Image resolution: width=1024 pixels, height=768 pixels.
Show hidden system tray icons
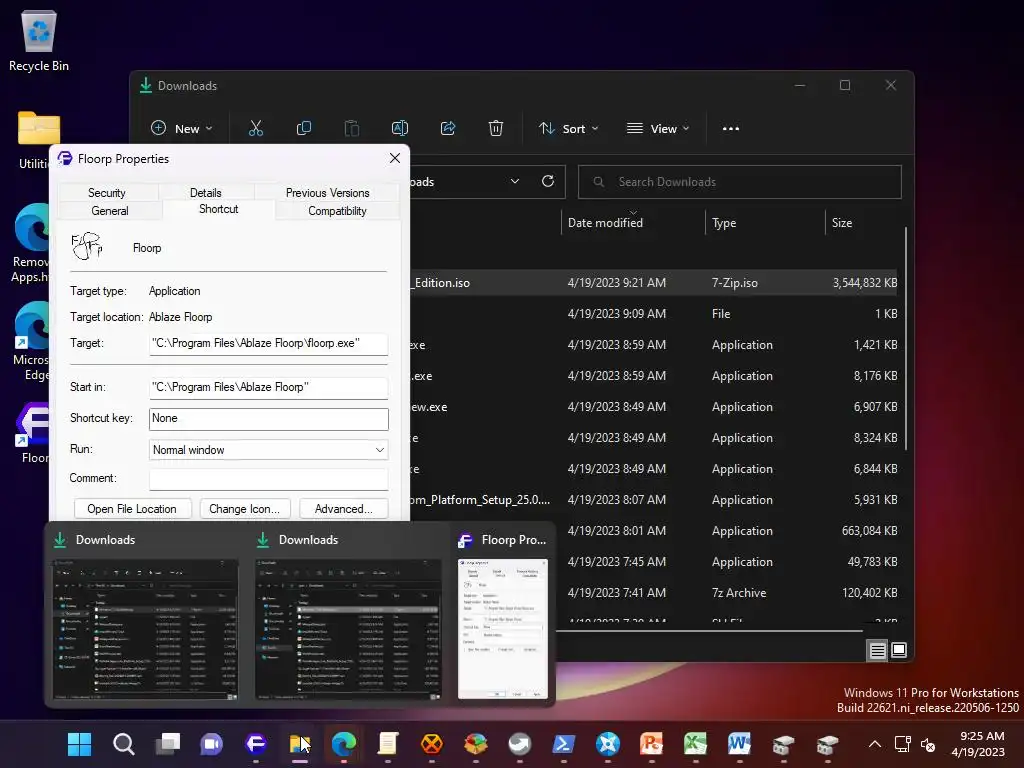(x=875, y=744)
